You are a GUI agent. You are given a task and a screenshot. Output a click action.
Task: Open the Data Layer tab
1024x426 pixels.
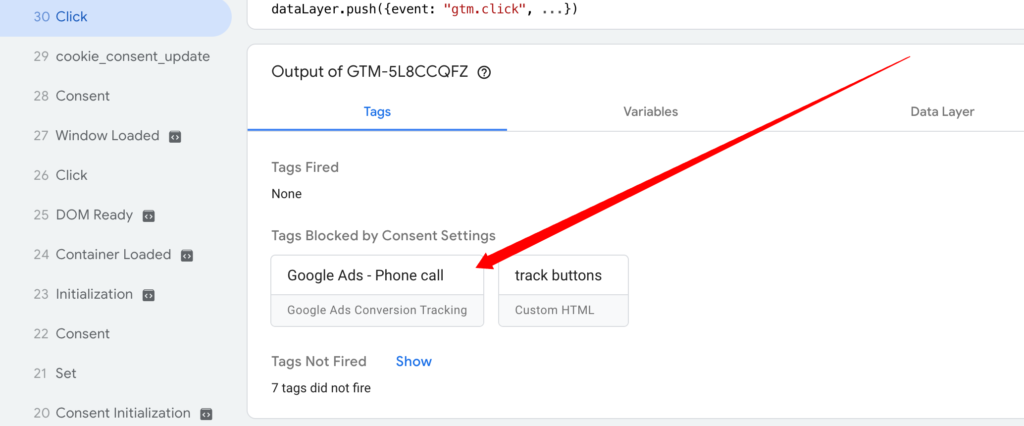(941, 112)
